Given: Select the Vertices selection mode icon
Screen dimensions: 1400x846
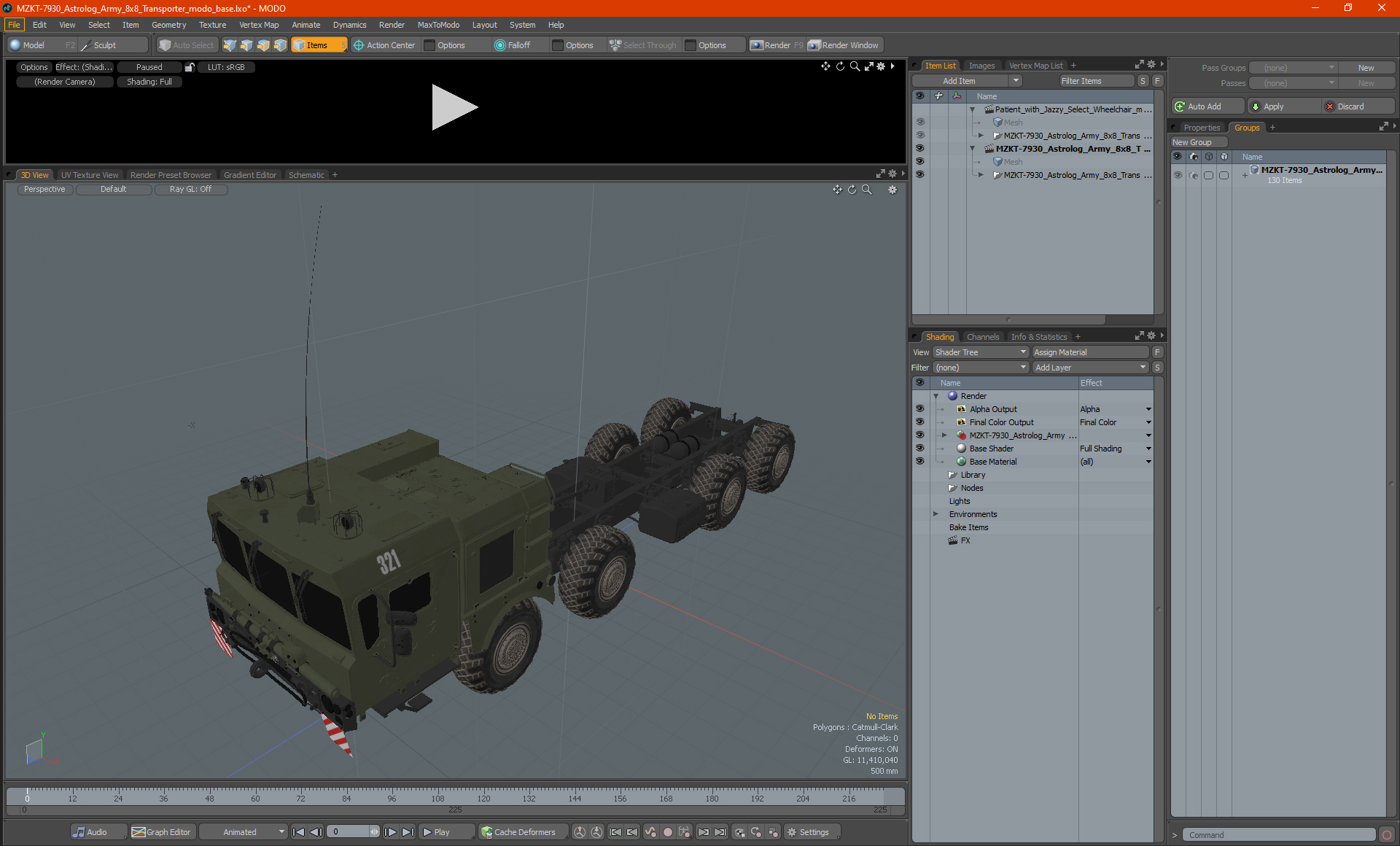Looking at the screenshot, I should tap(230, 45).
